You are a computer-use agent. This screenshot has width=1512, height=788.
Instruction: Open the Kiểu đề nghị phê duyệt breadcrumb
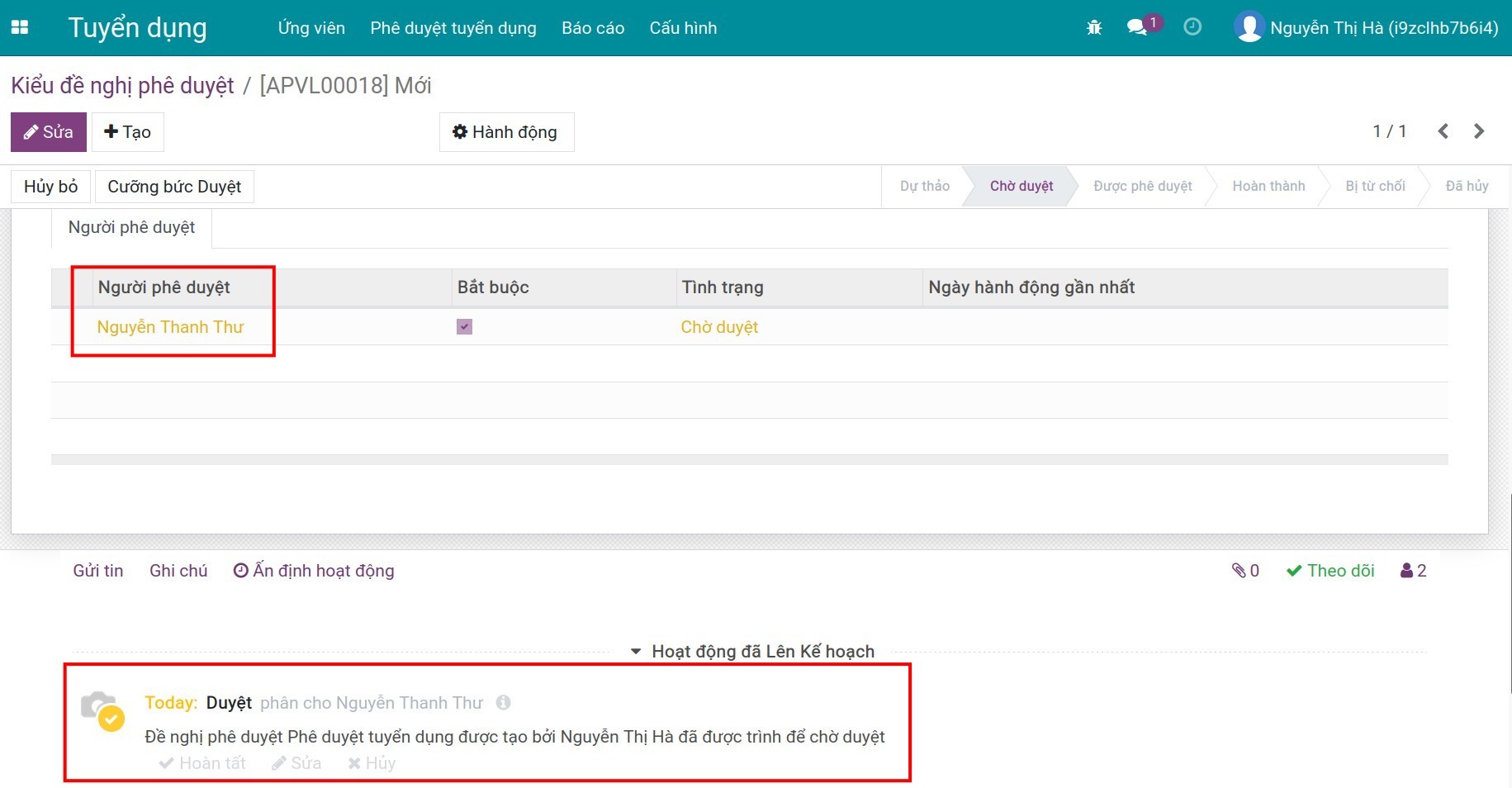click(x=122, y=86)
